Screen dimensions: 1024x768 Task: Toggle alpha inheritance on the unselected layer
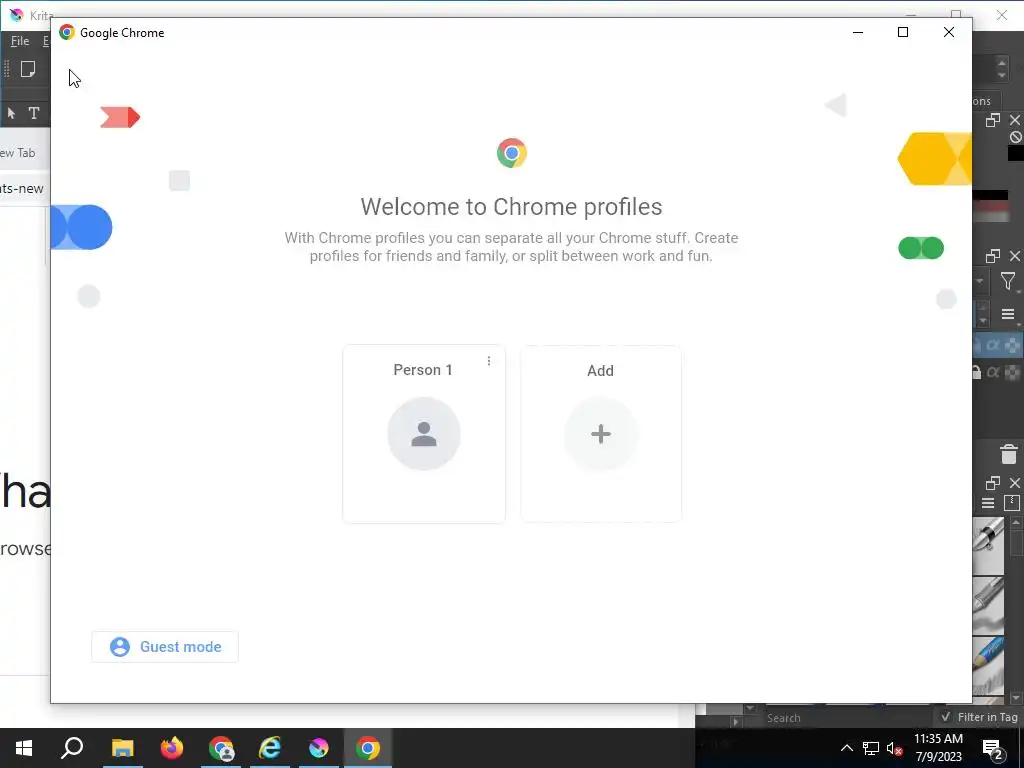tap(993, 373)
